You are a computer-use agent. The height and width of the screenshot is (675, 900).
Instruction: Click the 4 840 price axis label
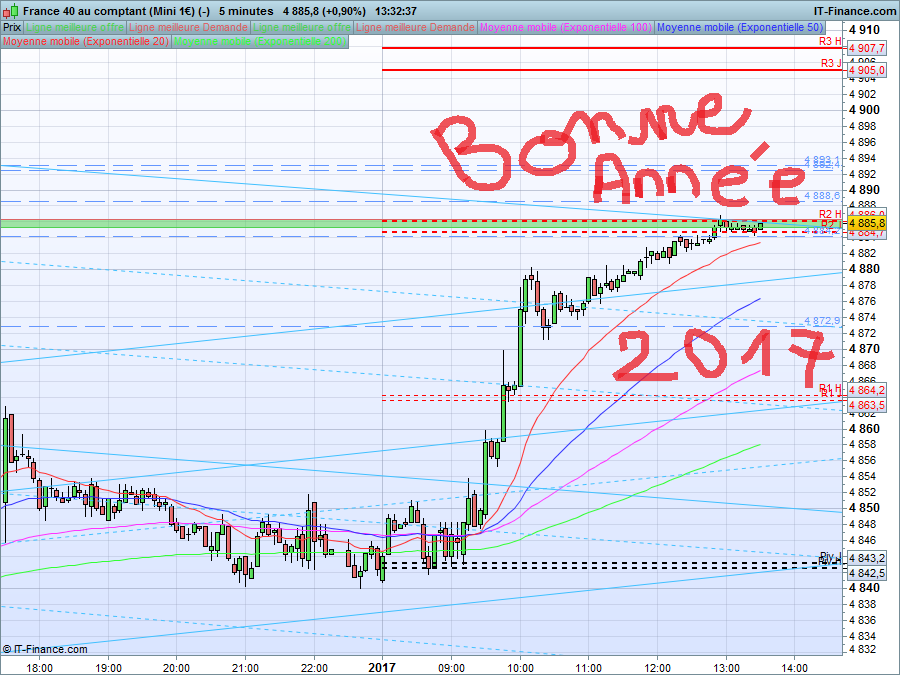coord(864,588)
